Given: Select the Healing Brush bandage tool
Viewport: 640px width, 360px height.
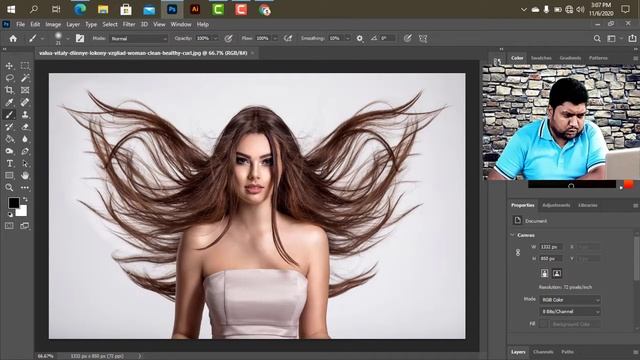Looking at the screenshot, I should pyautogui.click(x=25, y=102).
